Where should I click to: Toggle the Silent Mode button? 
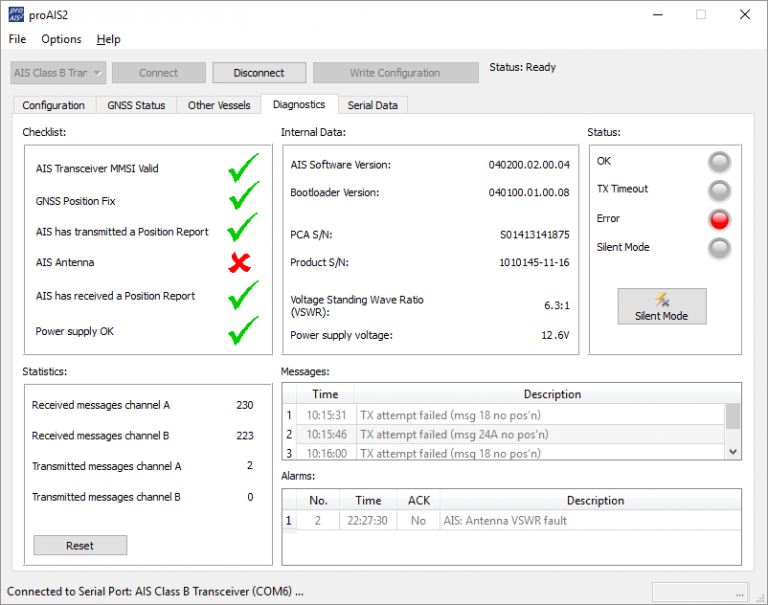click(x=661, y=306)
